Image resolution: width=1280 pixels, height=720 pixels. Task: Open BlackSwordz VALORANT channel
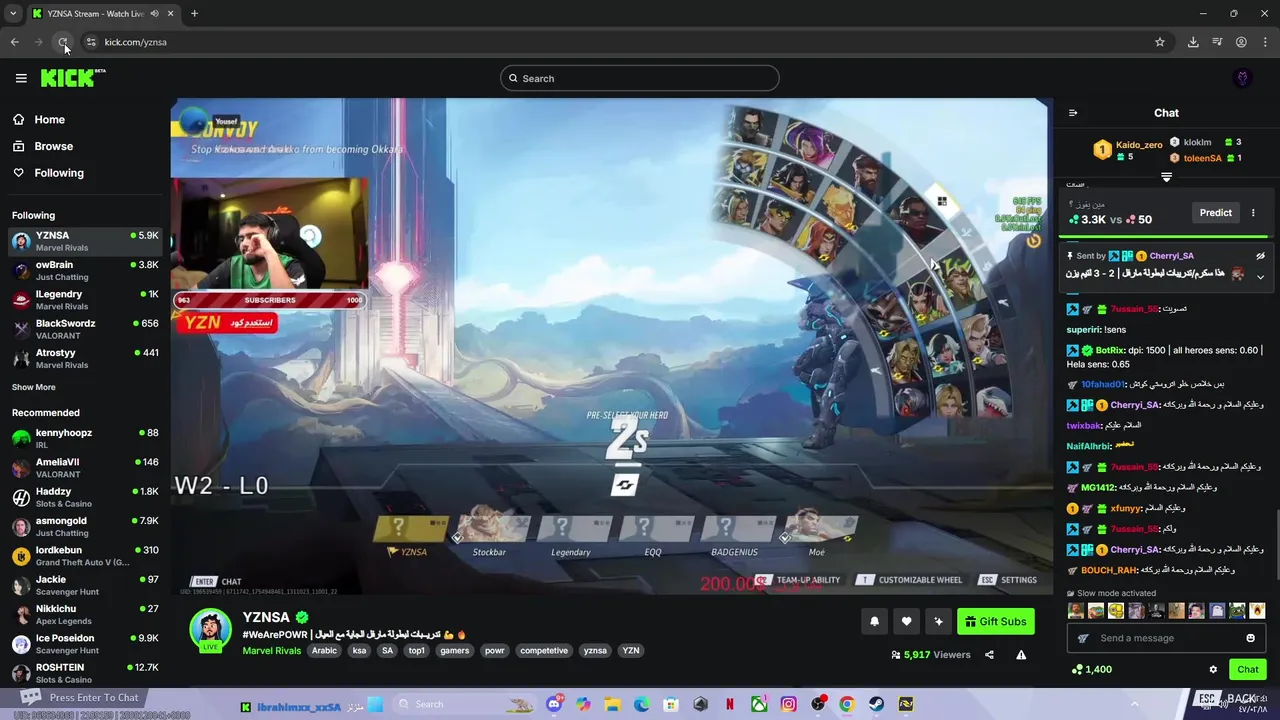(84, 329)
